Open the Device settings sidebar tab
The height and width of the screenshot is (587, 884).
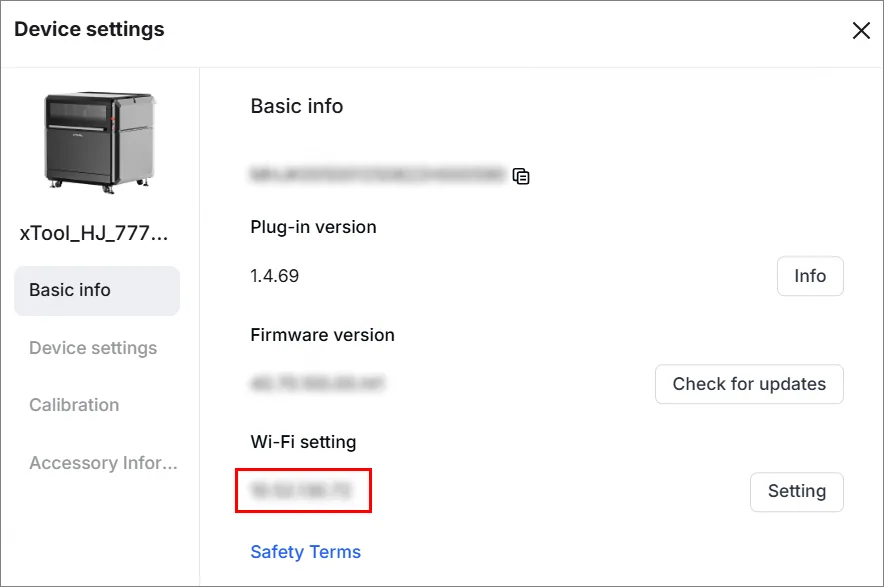pos(93,348)
